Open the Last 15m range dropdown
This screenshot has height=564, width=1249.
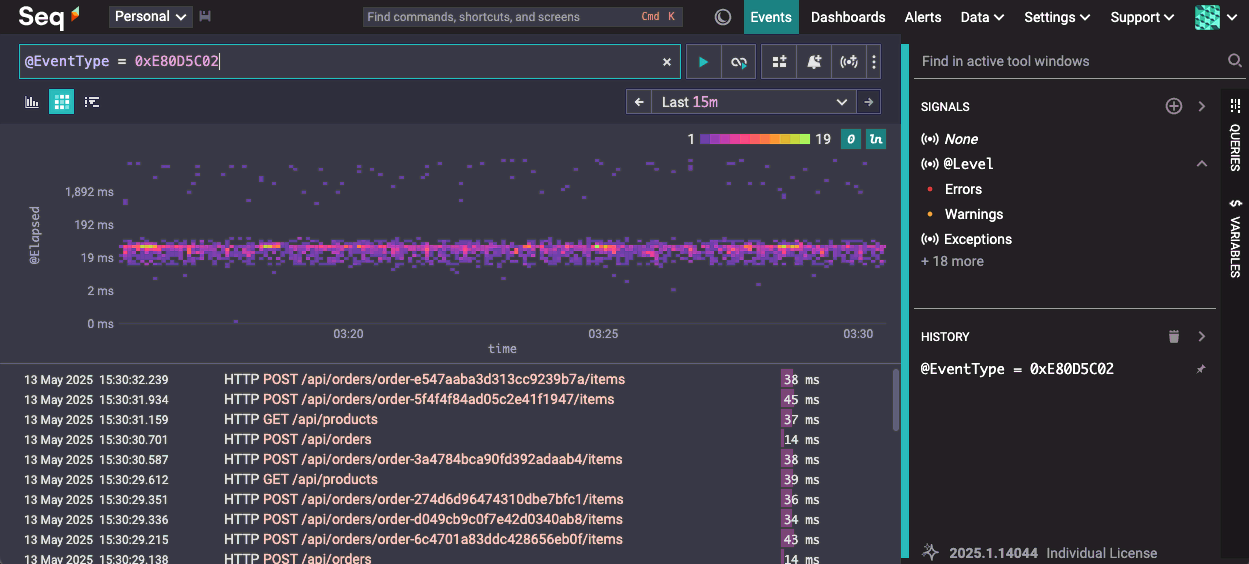pos(754,102)
